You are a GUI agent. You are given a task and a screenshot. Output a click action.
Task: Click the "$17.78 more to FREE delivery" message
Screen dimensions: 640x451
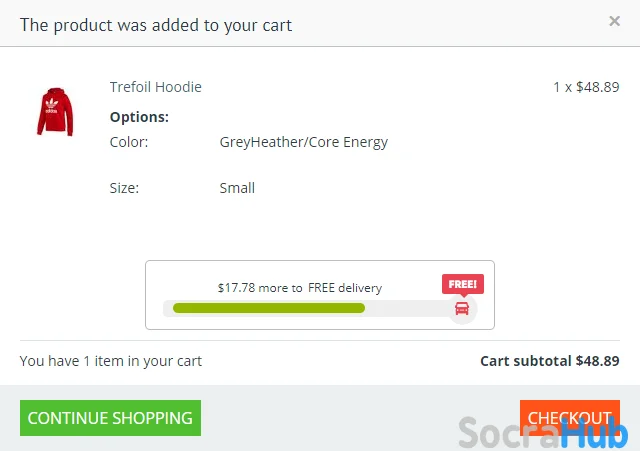click(299, 288)
